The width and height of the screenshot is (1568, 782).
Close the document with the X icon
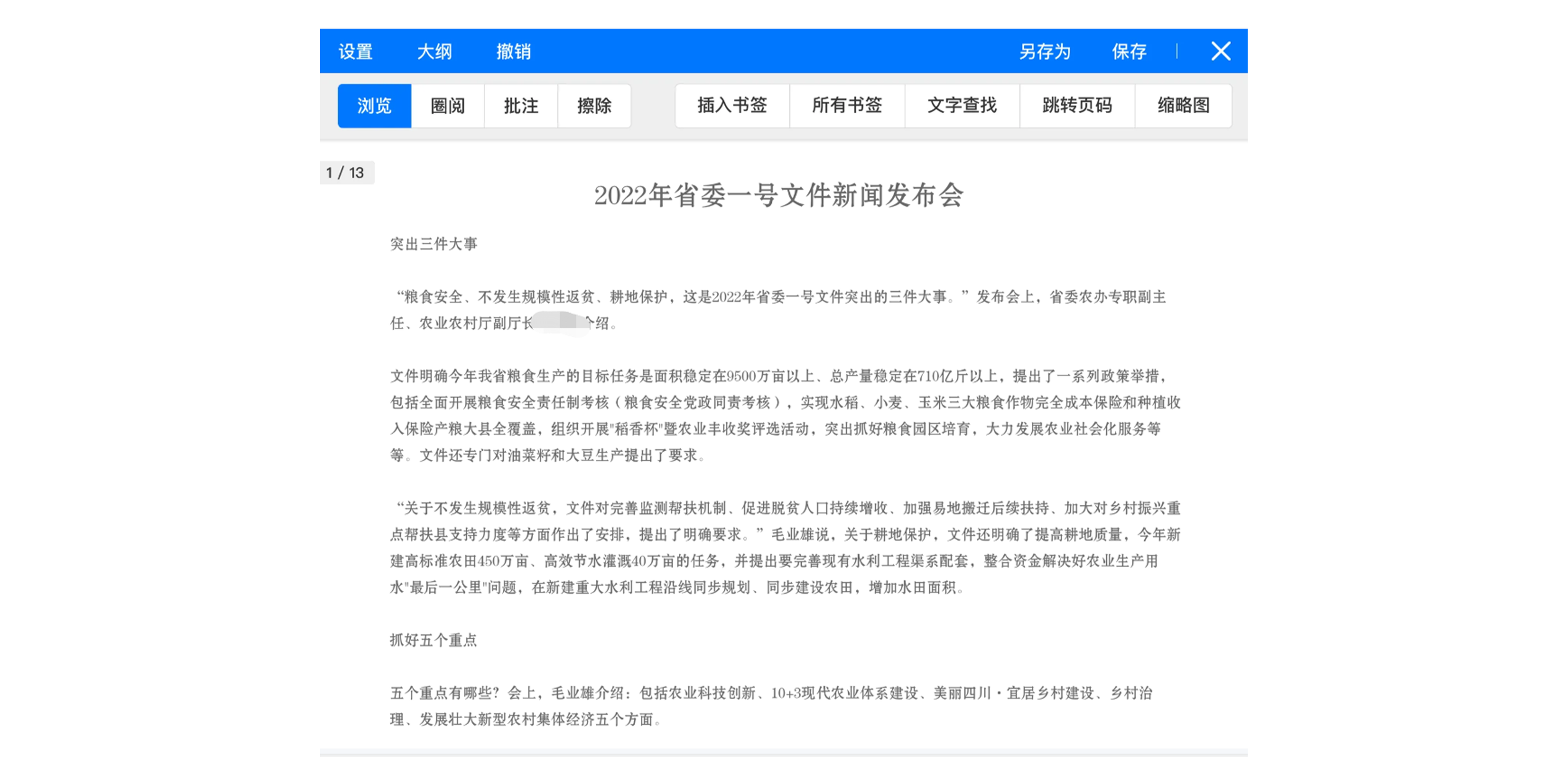pos(1220,51)
